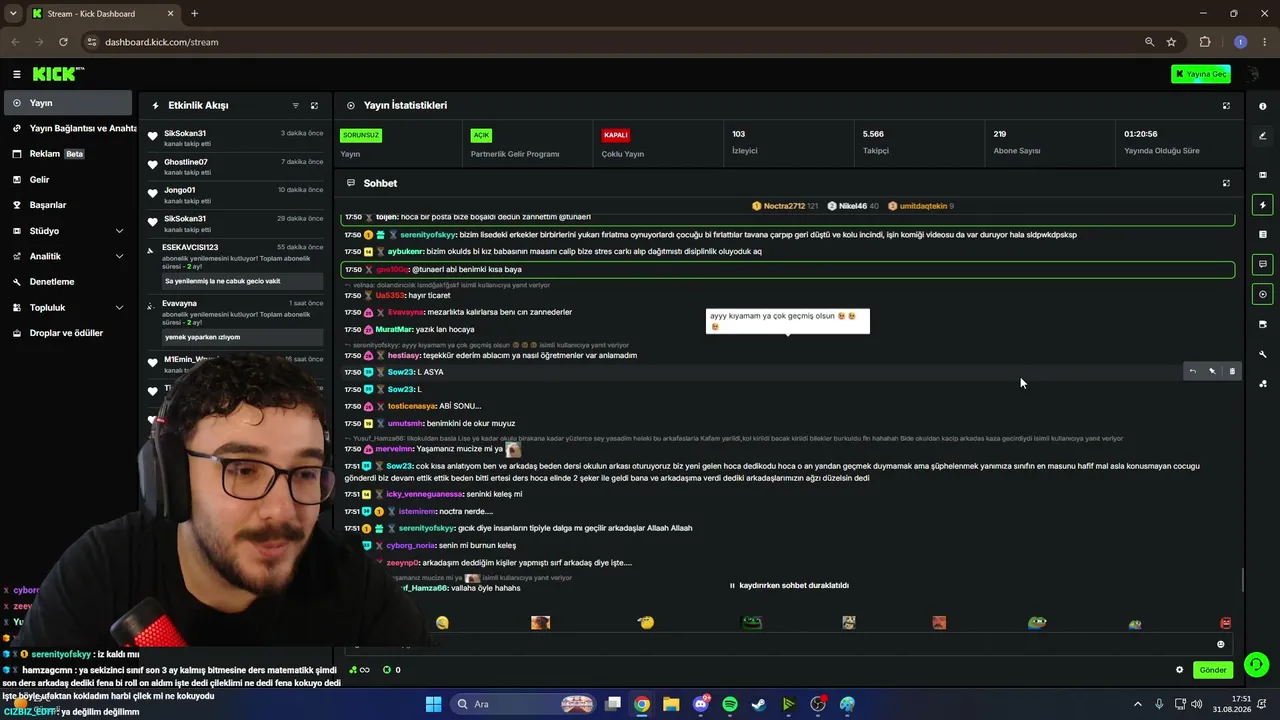The height and width of the screenshot is (720, 1280).
Task: Send the chat message with Gönder
Action: [x=1213, y=670]
